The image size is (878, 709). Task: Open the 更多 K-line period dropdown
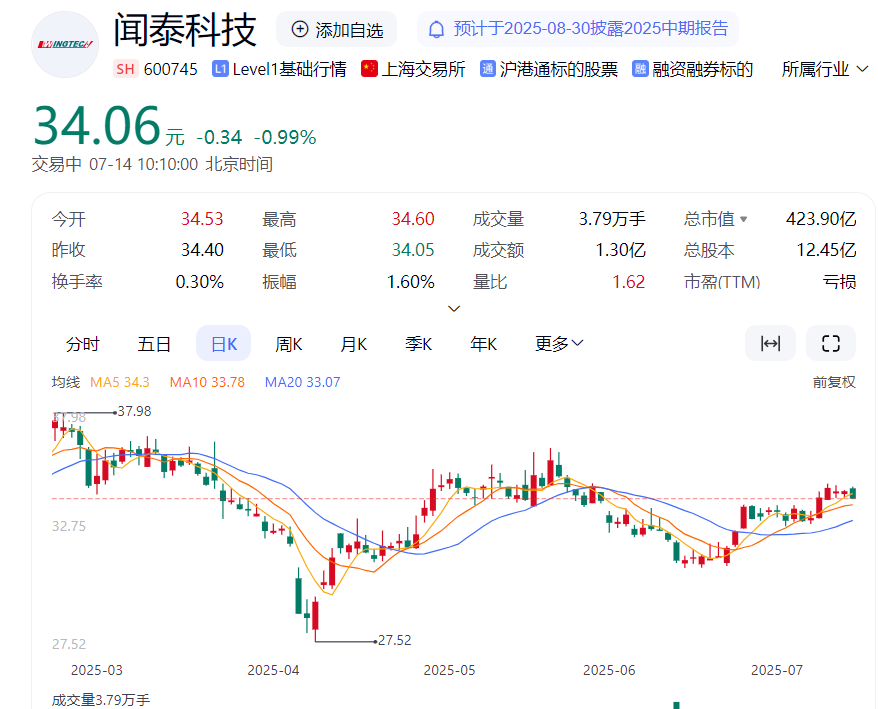(559, 344)
